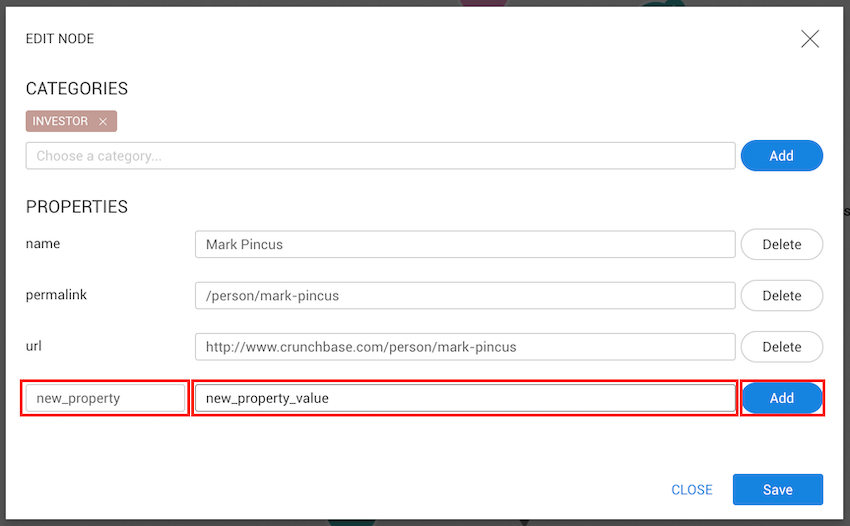Click the EDIT NODE dialog title
850x526 pixels.
(x=60, y=39)
